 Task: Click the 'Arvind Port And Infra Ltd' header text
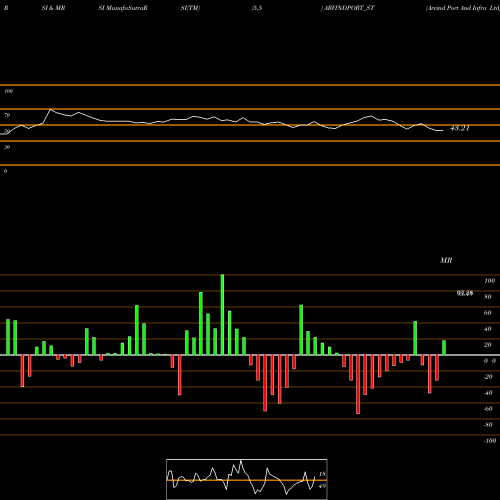463,8
